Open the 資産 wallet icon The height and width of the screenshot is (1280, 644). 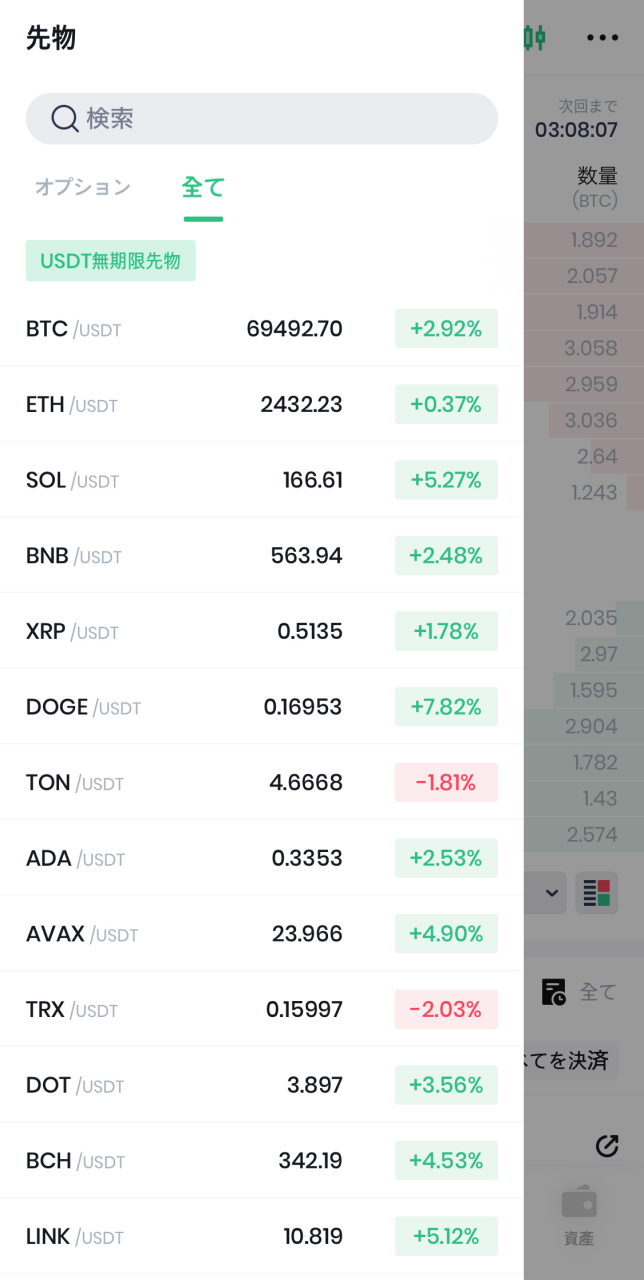[579, 1204]
